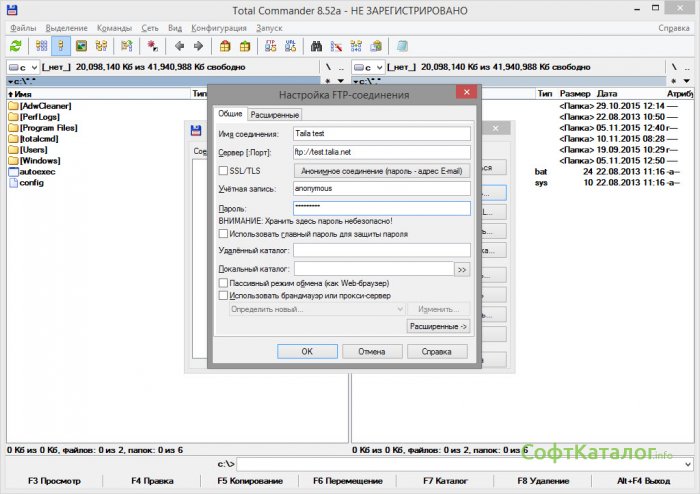This screenshot has width=700, height=494.
Task: Click the Удалённый каталог input field
Action: [382, 250]
